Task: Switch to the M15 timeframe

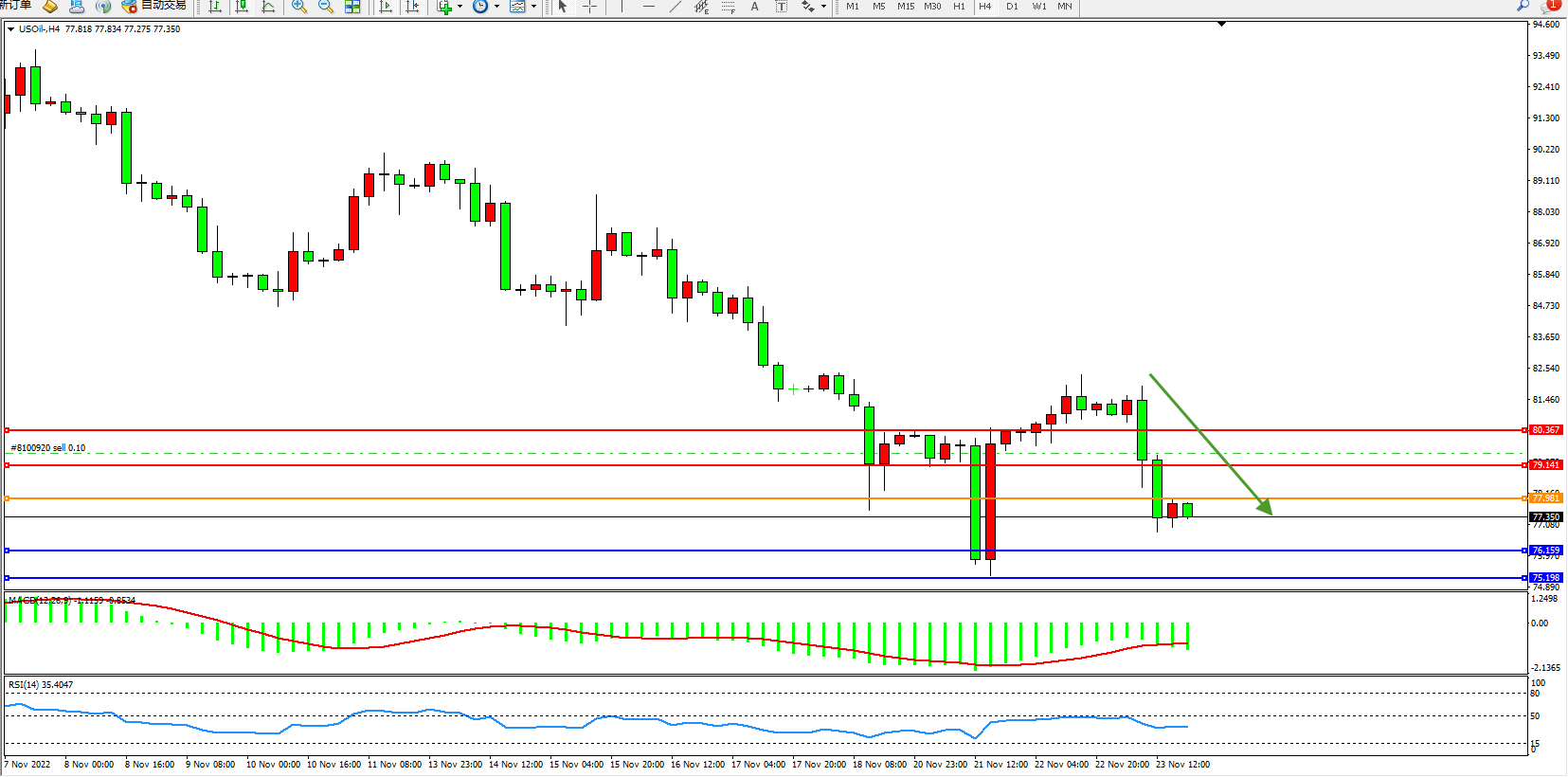Action: click(906, 7)
